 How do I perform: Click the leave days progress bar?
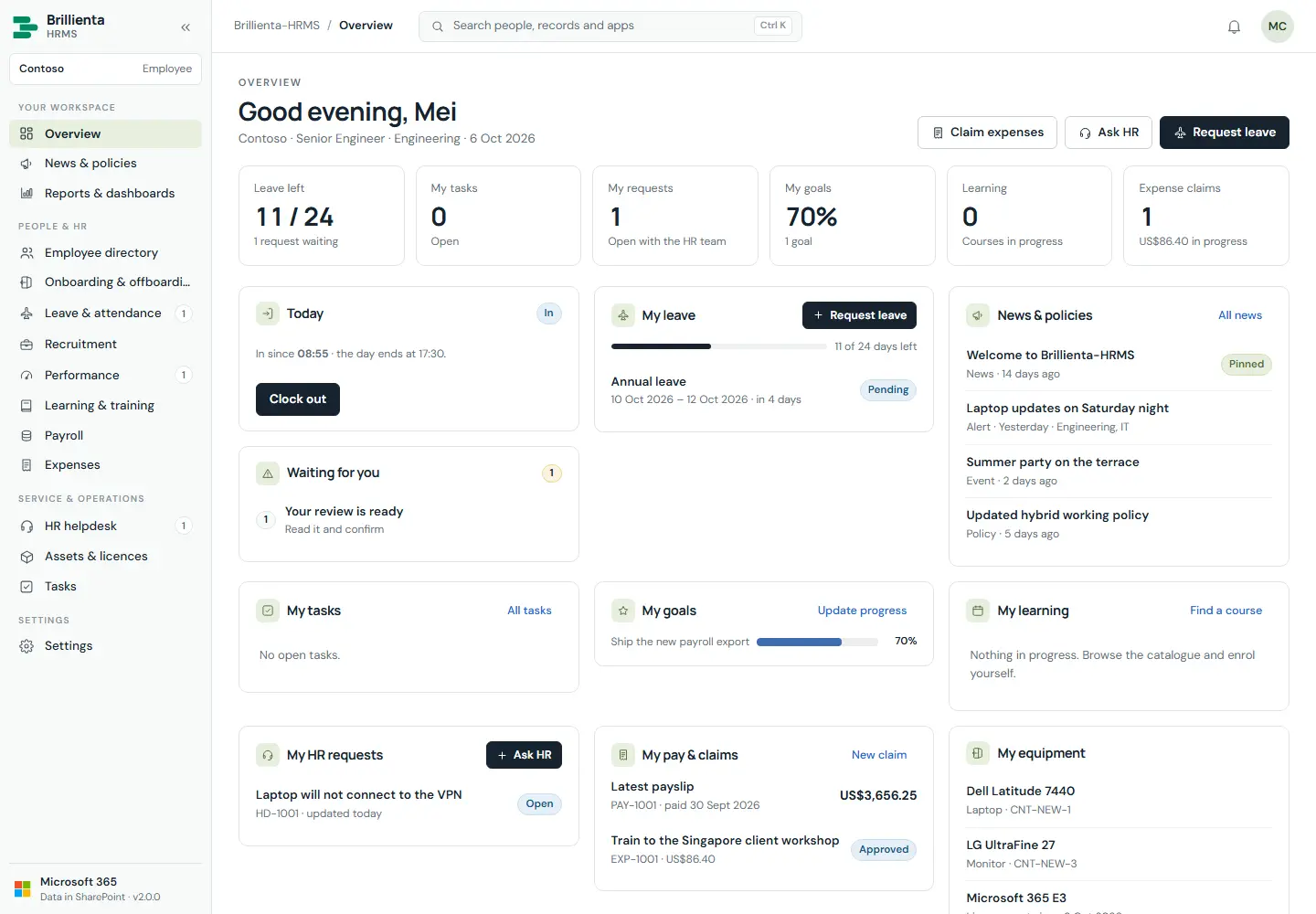718,346
